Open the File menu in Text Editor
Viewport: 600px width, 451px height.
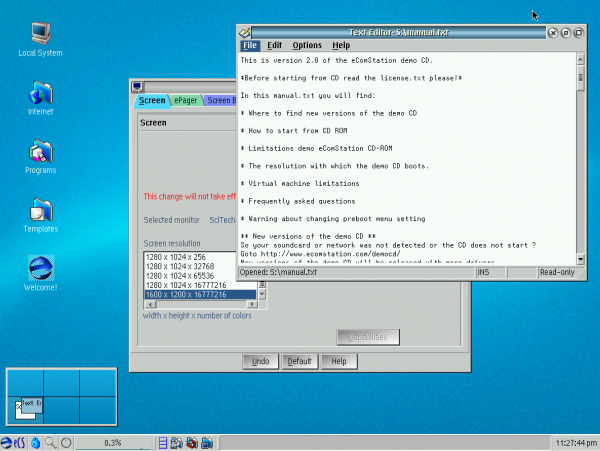tap(250, 45)
